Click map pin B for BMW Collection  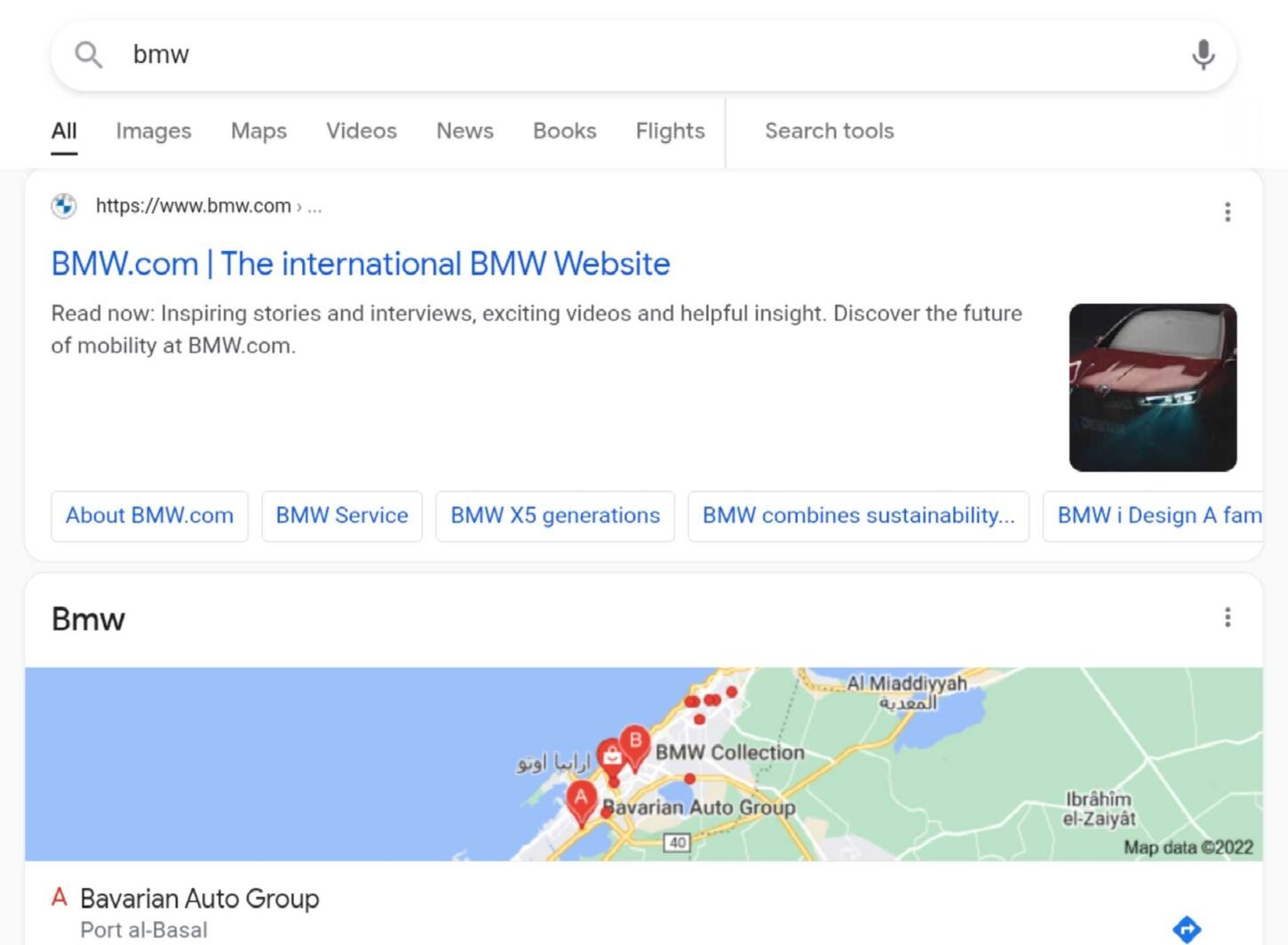[x=635, y=744]
